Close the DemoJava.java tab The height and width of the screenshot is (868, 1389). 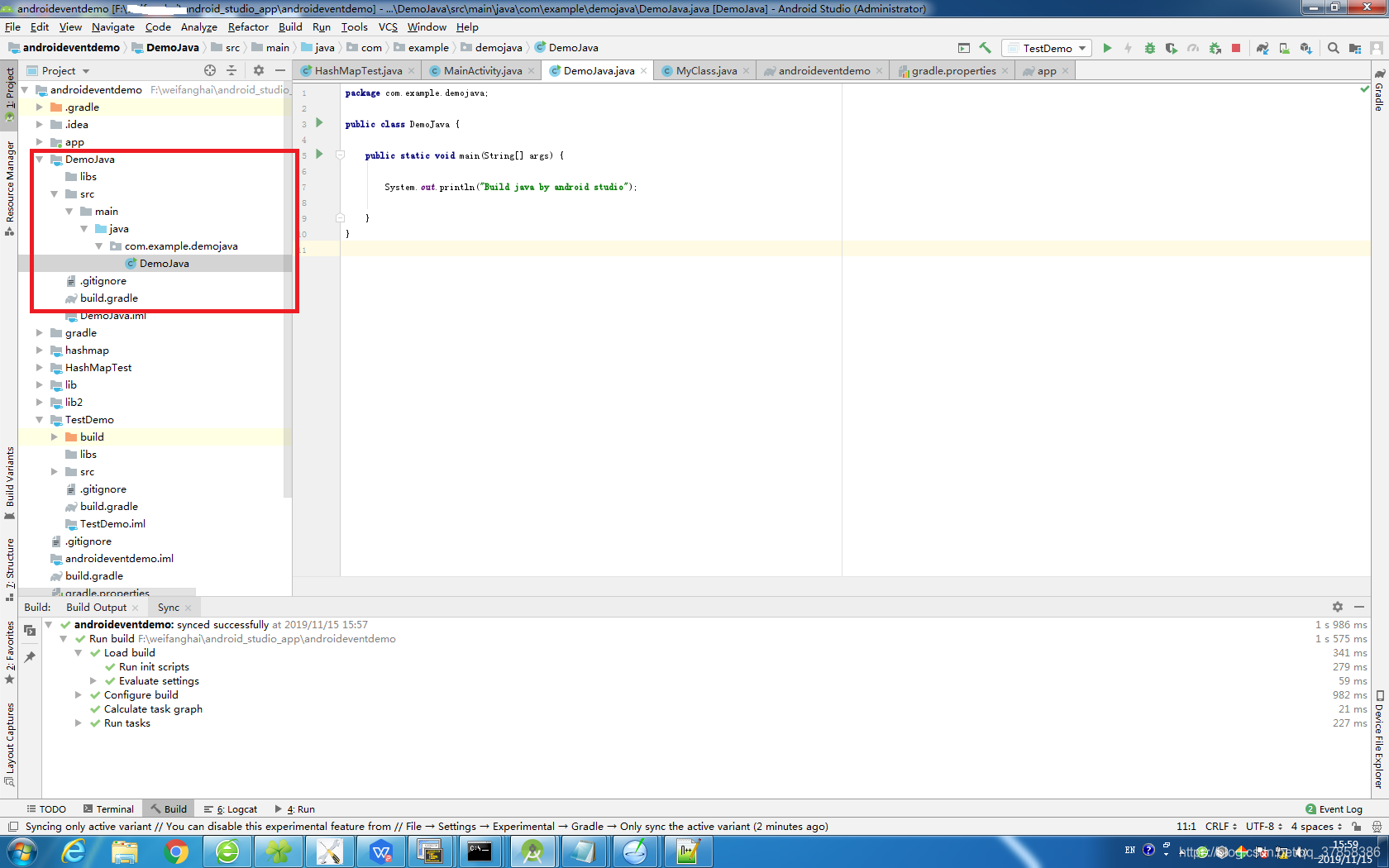click(x=644, y=71)
